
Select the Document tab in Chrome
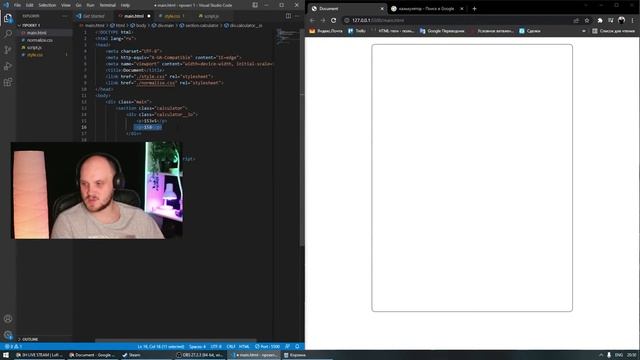(x=347, y=9)
